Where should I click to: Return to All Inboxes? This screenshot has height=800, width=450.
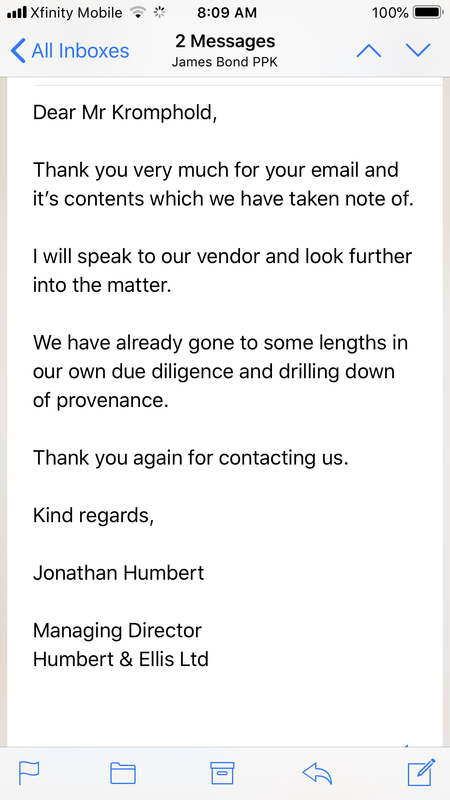click(x=70, y=51)
